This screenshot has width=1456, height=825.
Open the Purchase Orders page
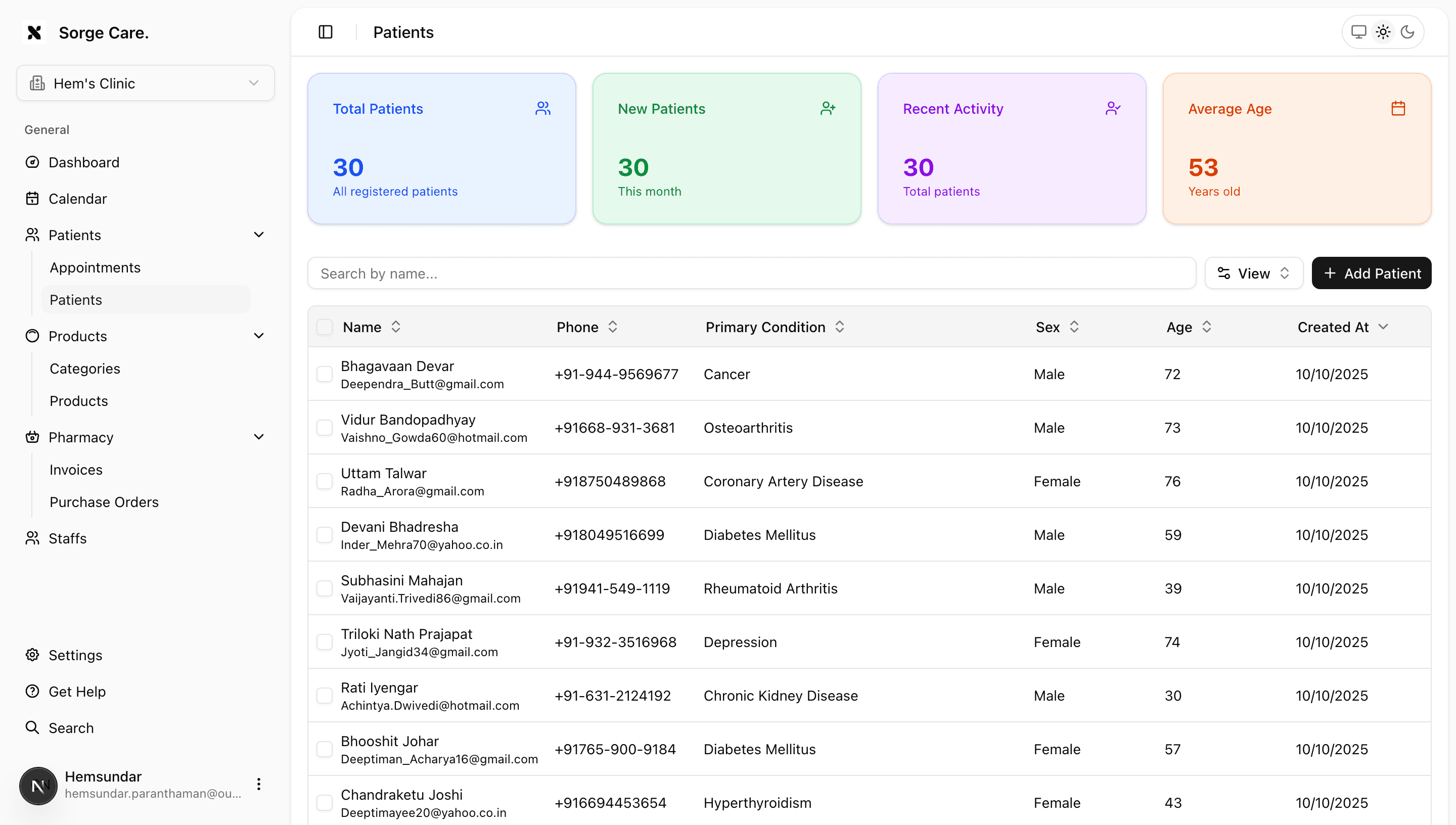104,502
